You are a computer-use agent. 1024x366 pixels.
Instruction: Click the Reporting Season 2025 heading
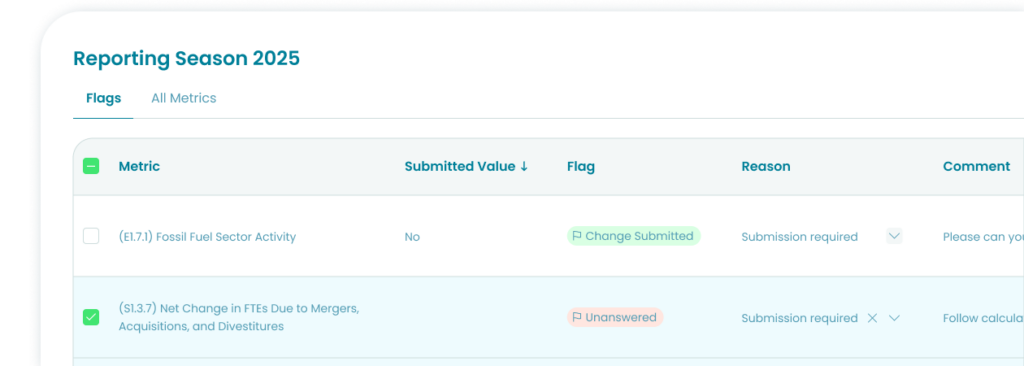pyautogui.click(x=186, y=58)
